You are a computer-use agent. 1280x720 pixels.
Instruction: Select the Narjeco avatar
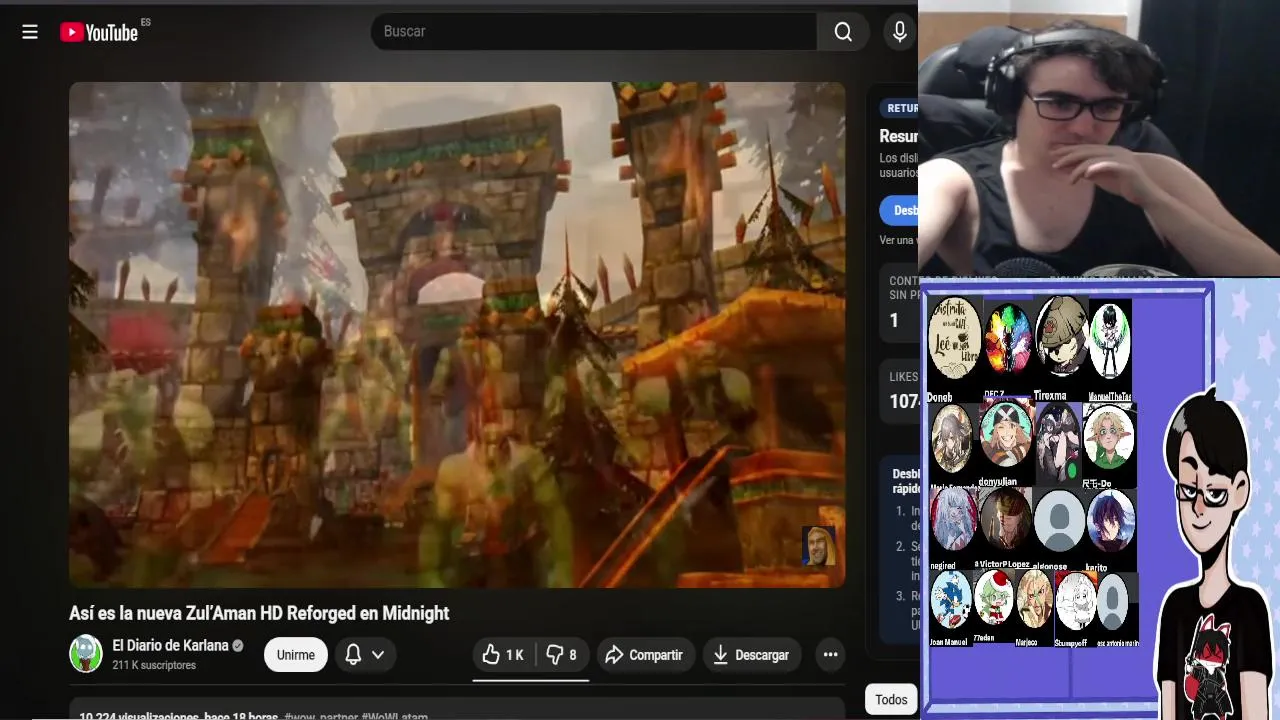(x=1034, y=600)
